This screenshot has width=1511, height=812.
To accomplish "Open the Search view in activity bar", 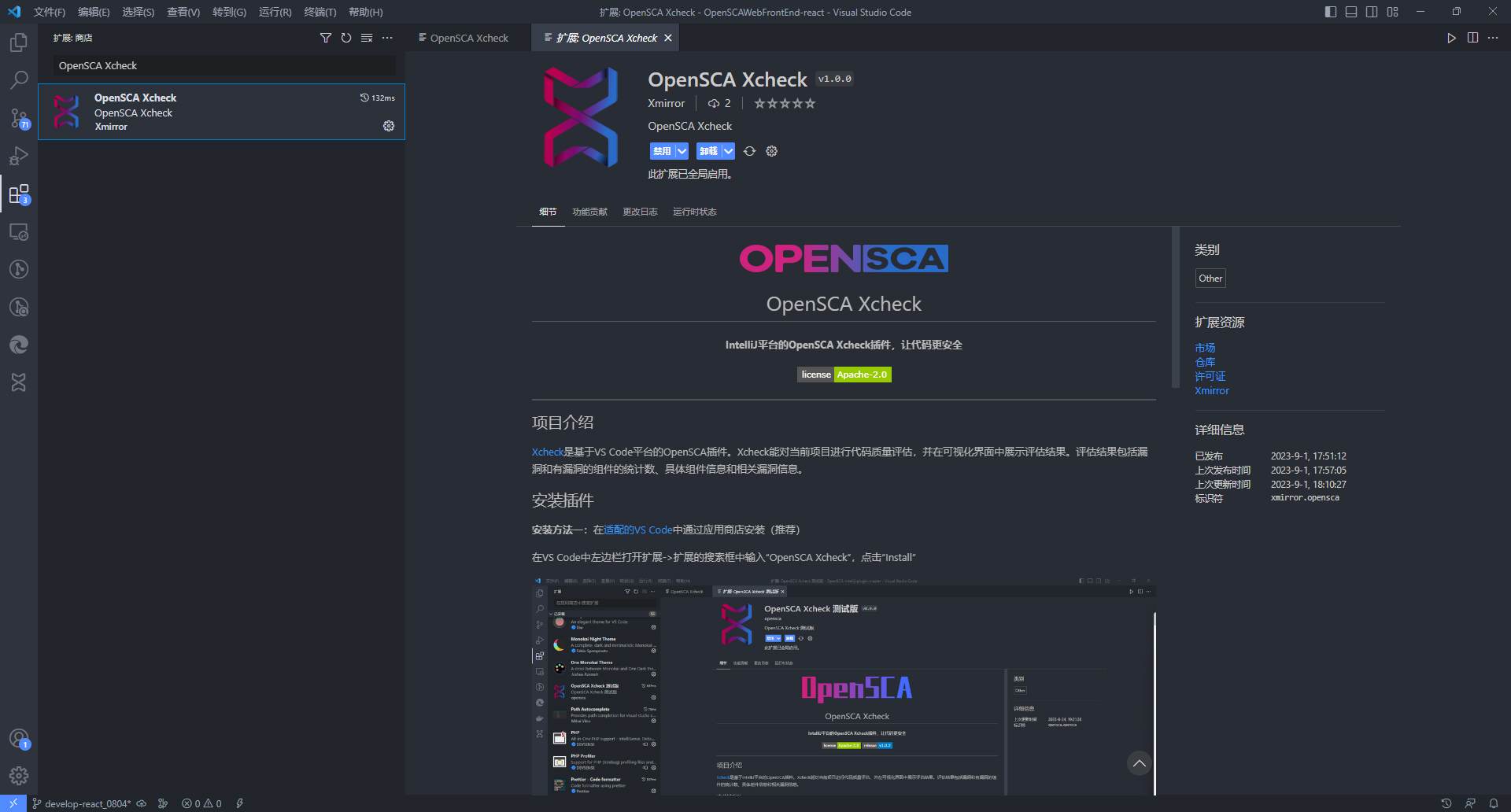I will [19, 80].
